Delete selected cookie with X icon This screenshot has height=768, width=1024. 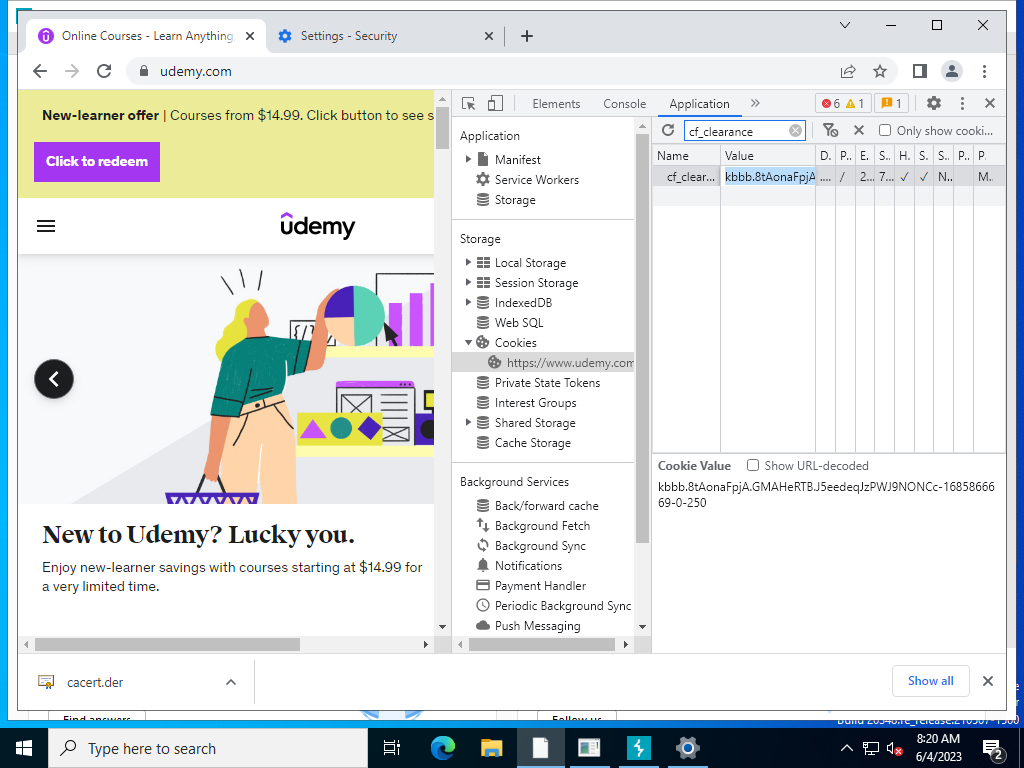[859, 131]
